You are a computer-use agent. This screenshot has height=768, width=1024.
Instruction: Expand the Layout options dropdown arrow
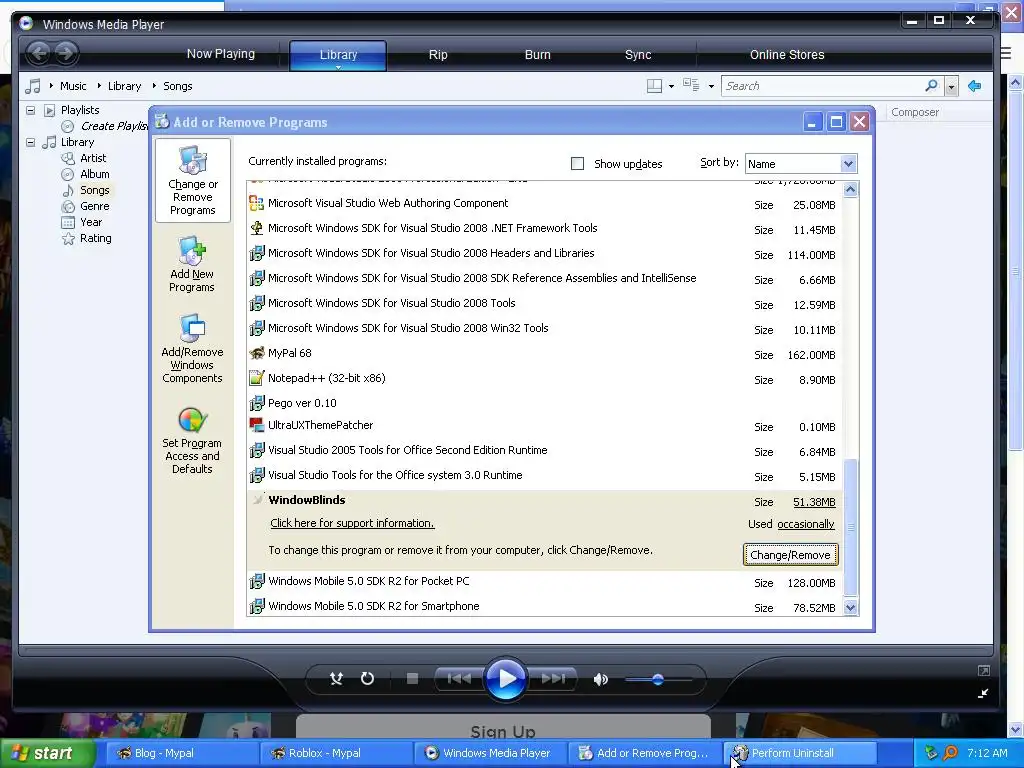pos(671,86)
